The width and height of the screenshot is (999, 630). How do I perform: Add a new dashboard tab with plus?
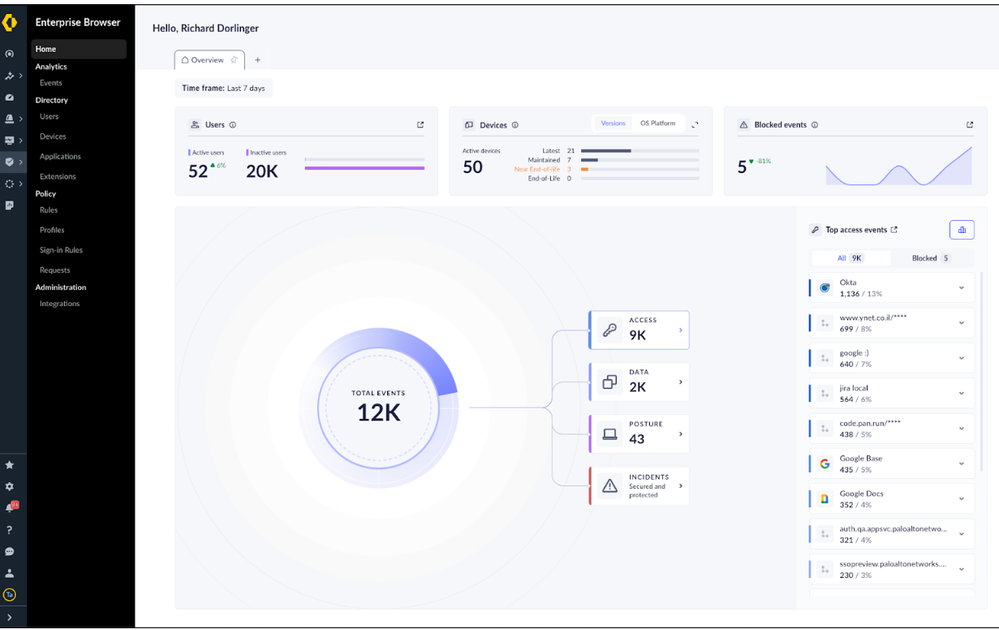[257, 60]
